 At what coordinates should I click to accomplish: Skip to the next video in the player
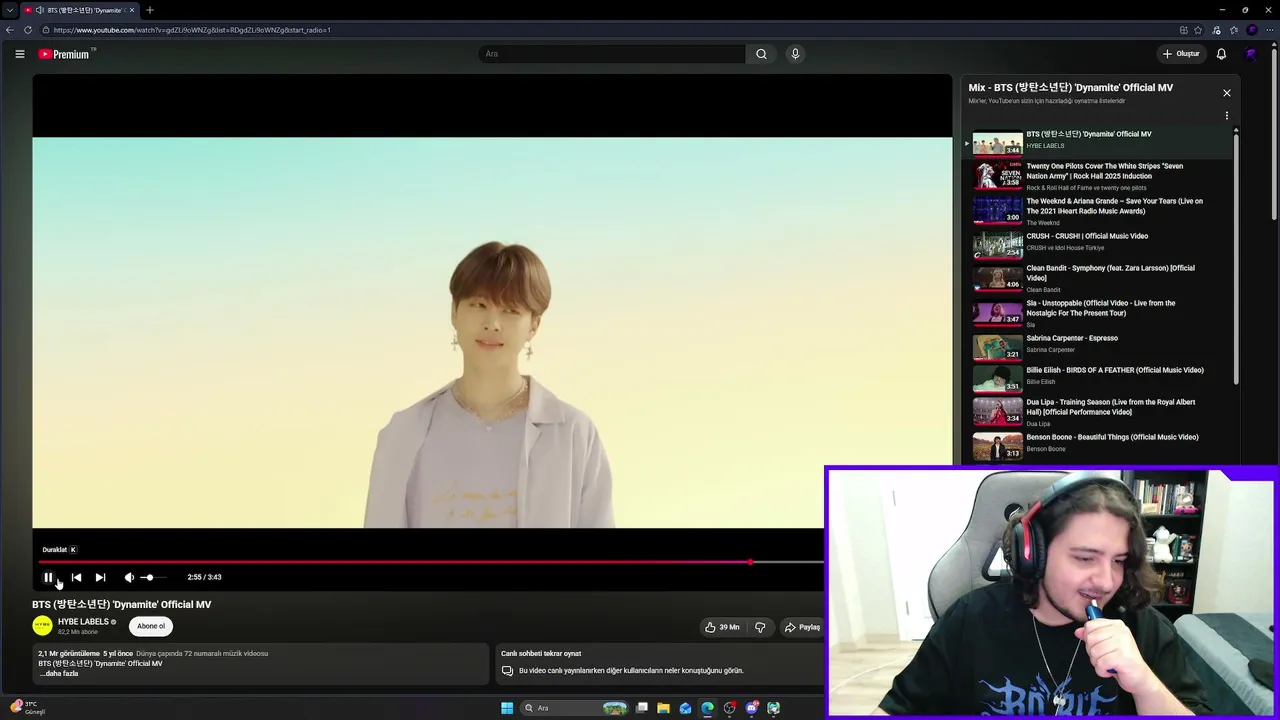pyautogui.click(x=100, y=577)
